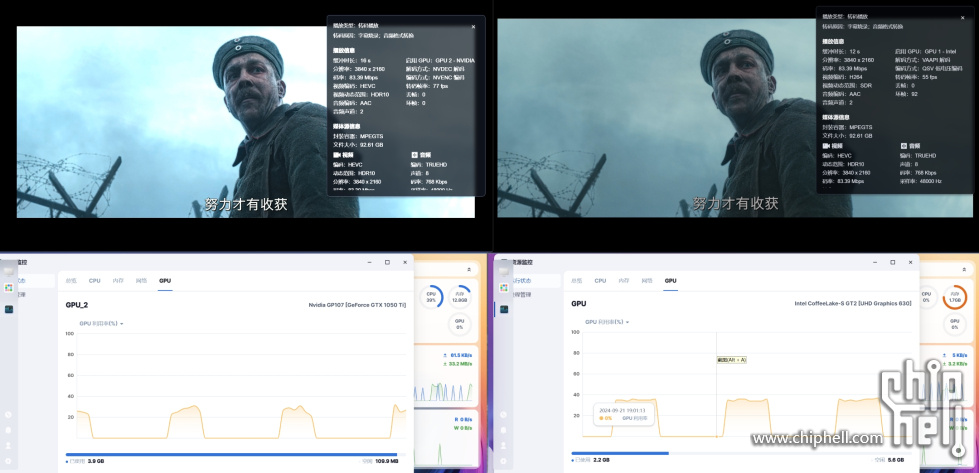Click the GPU_2 heading in left window
Screen dimensions: 979x473
tap(77, 305)
